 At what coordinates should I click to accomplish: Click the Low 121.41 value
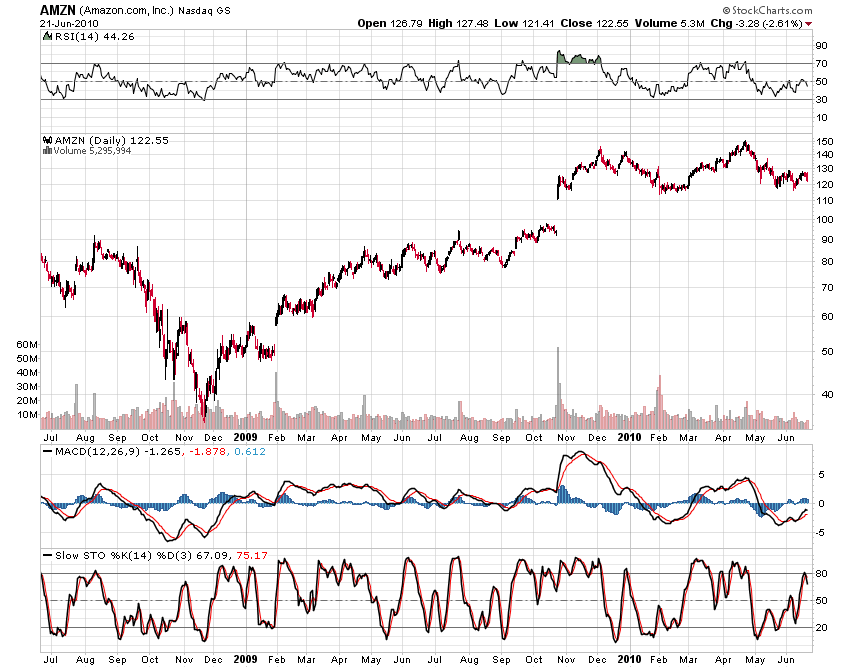click(524, 23)
